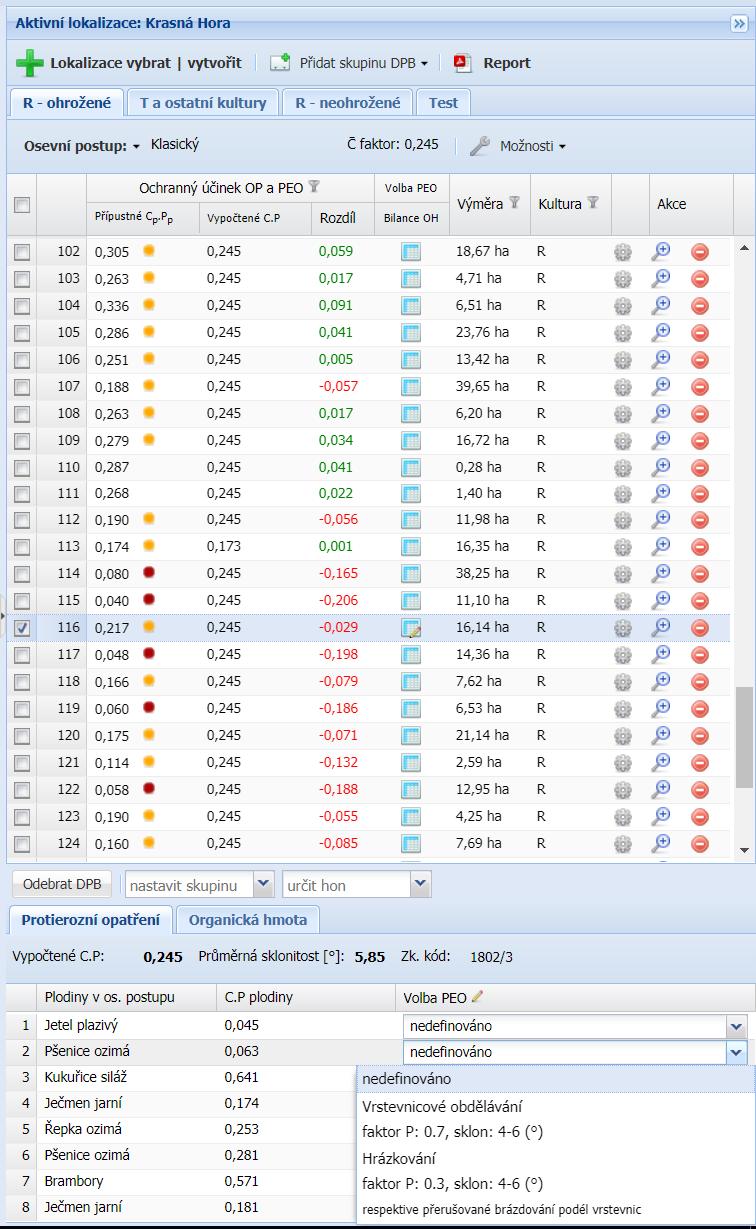
Task: Check the row 114 checkbox
Action: click(22, 575)
